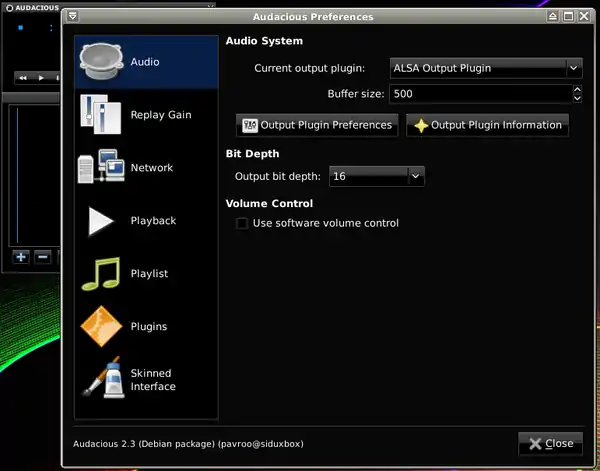Open the Replay Gain settings icon
The width and height of the screenshot is (600, 471).
(102, 115)
